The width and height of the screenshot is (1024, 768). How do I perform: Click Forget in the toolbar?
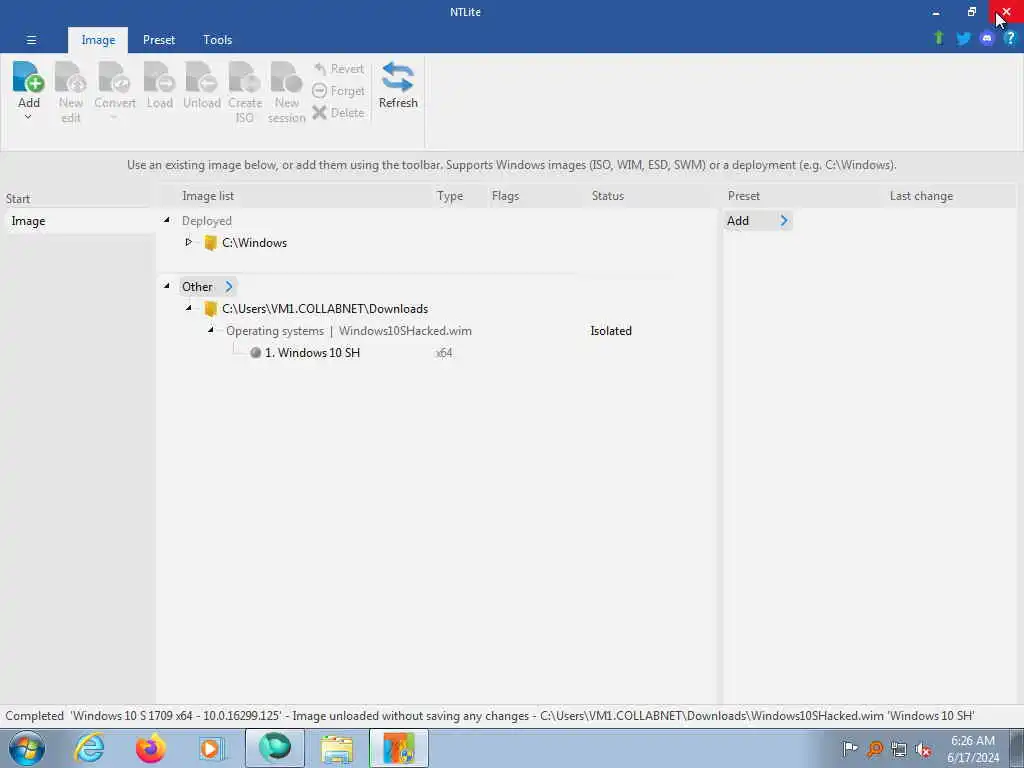339,91
